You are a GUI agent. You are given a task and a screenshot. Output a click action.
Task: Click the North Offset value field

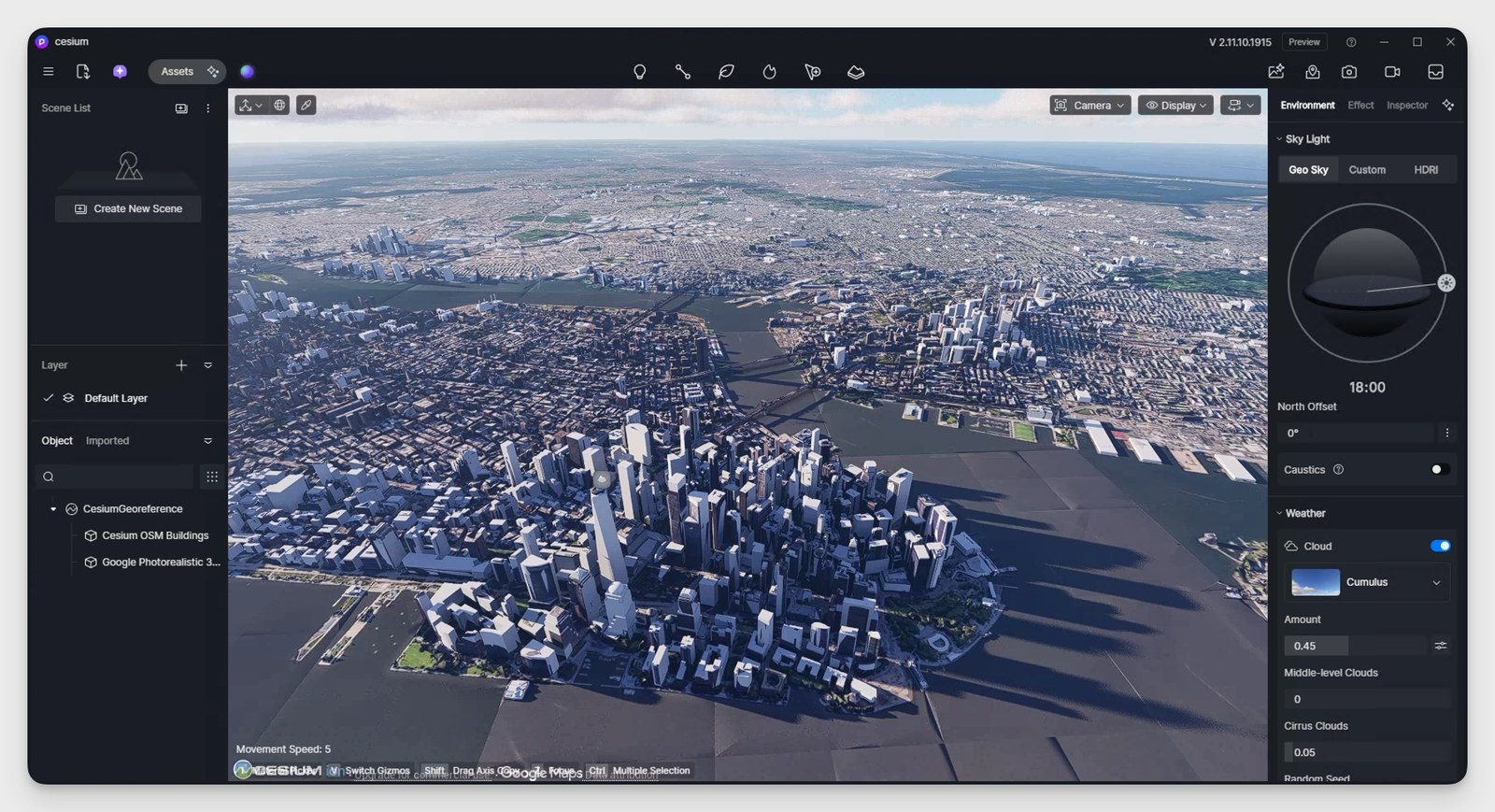point(1356,434)
